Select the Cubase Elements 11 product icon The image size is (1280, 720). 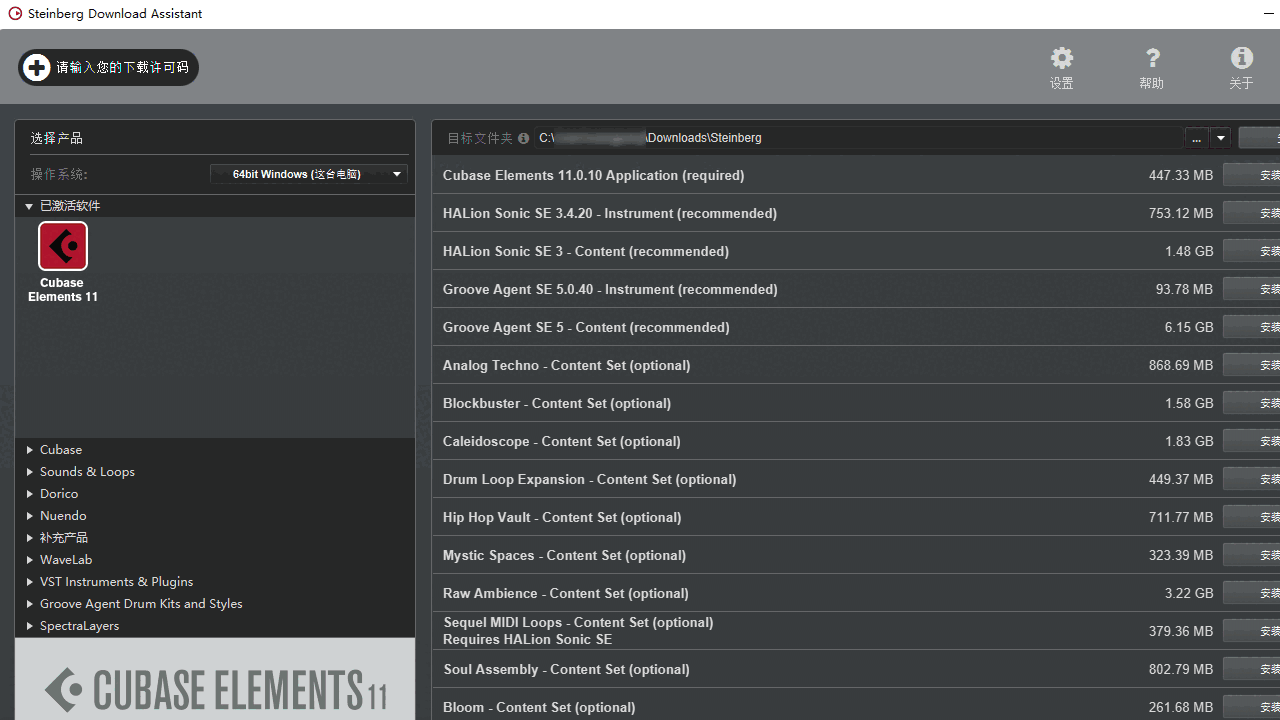[x=62, y=245]
